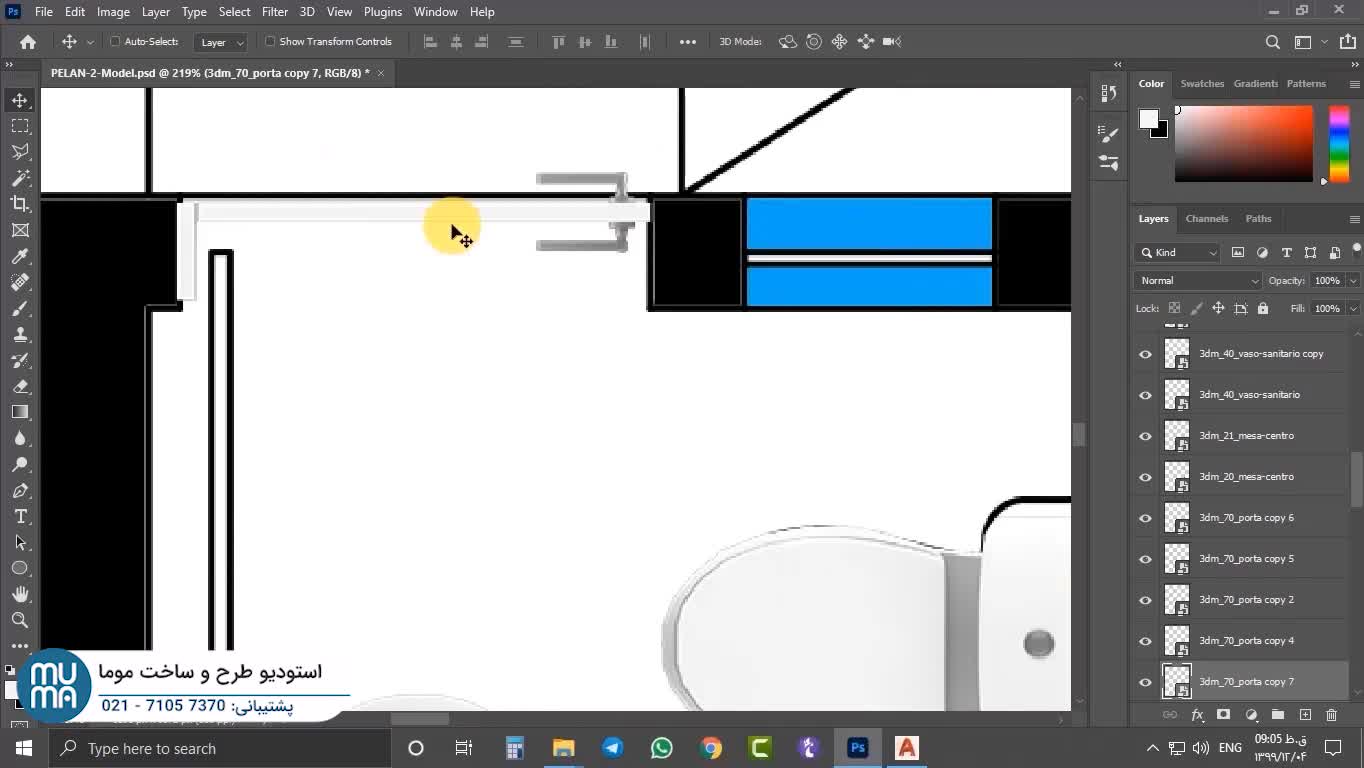1364x768 pixels.
Task: Open the Filter menu
Action: [x=274, y=12]
